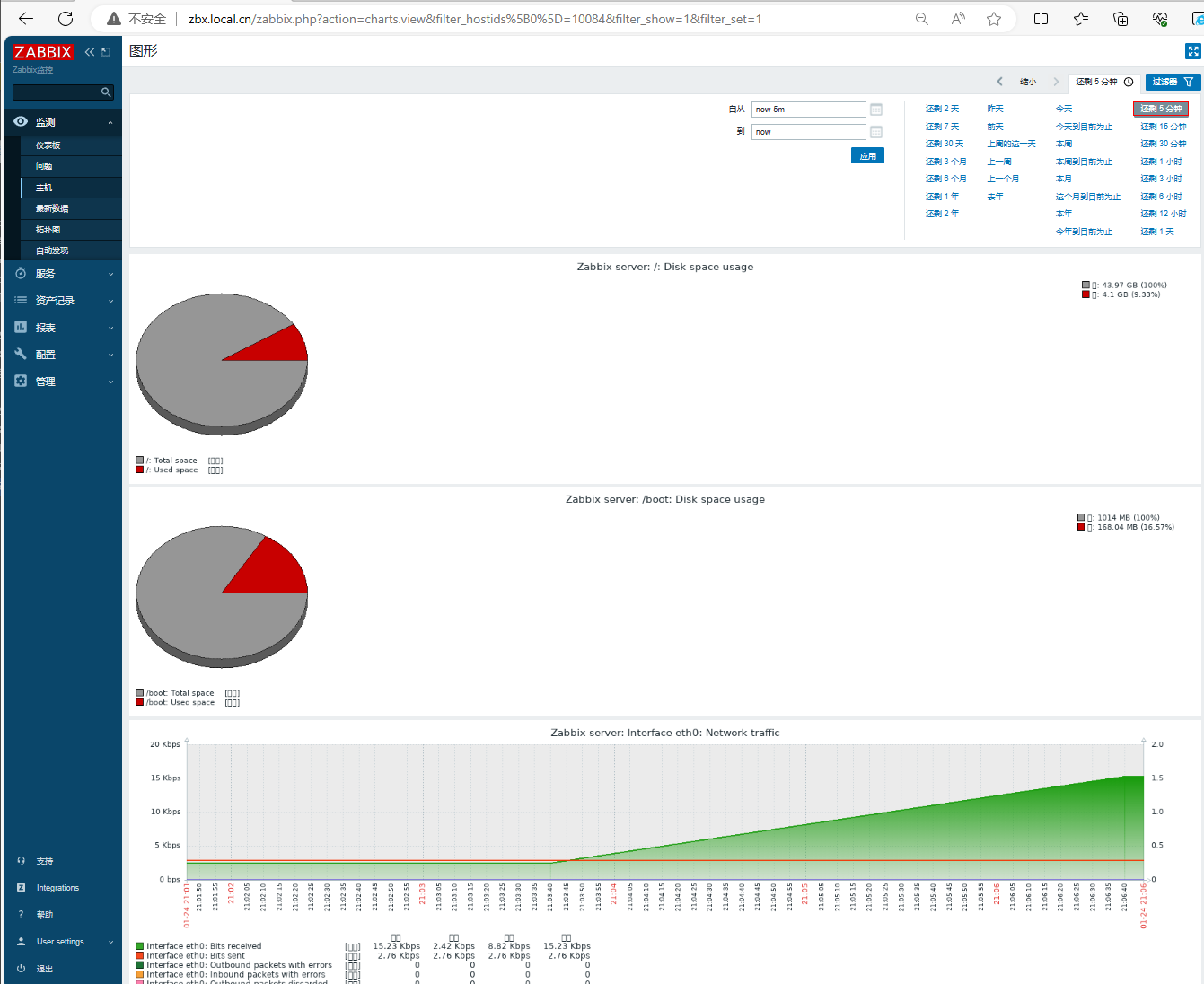
Task: Expand the 配置 menu section
Action: 63,355
